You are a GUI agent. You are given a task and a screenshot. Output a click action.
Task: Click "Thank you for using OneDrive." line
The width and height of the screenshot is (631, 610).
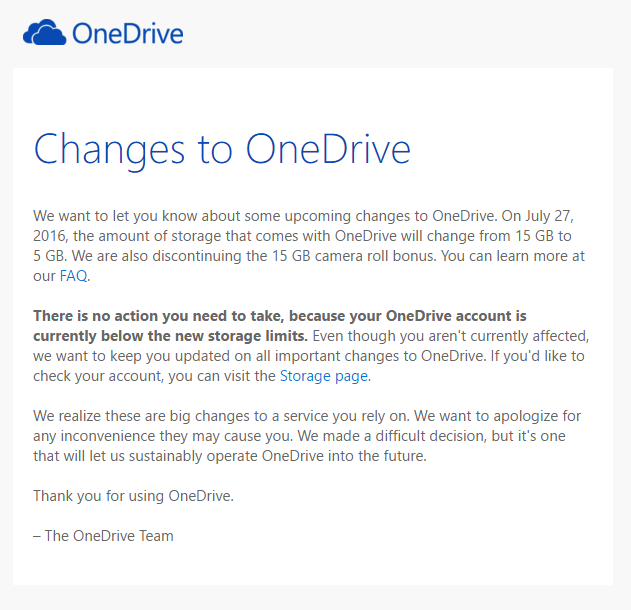click(x=133, y=495)
